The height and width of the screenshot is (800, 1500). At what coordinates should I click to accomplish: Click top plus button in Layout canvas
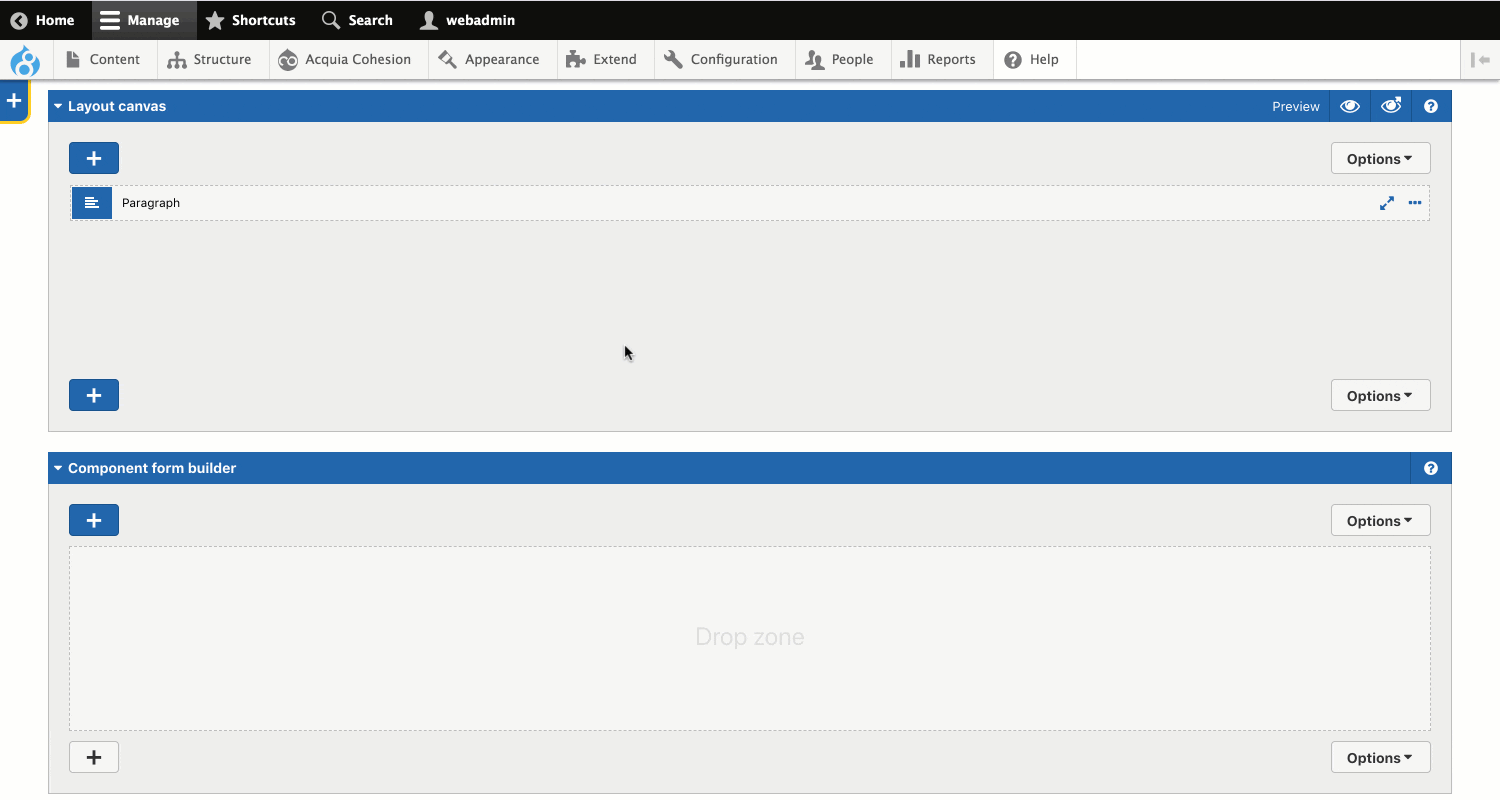click(x=94, y=158)
